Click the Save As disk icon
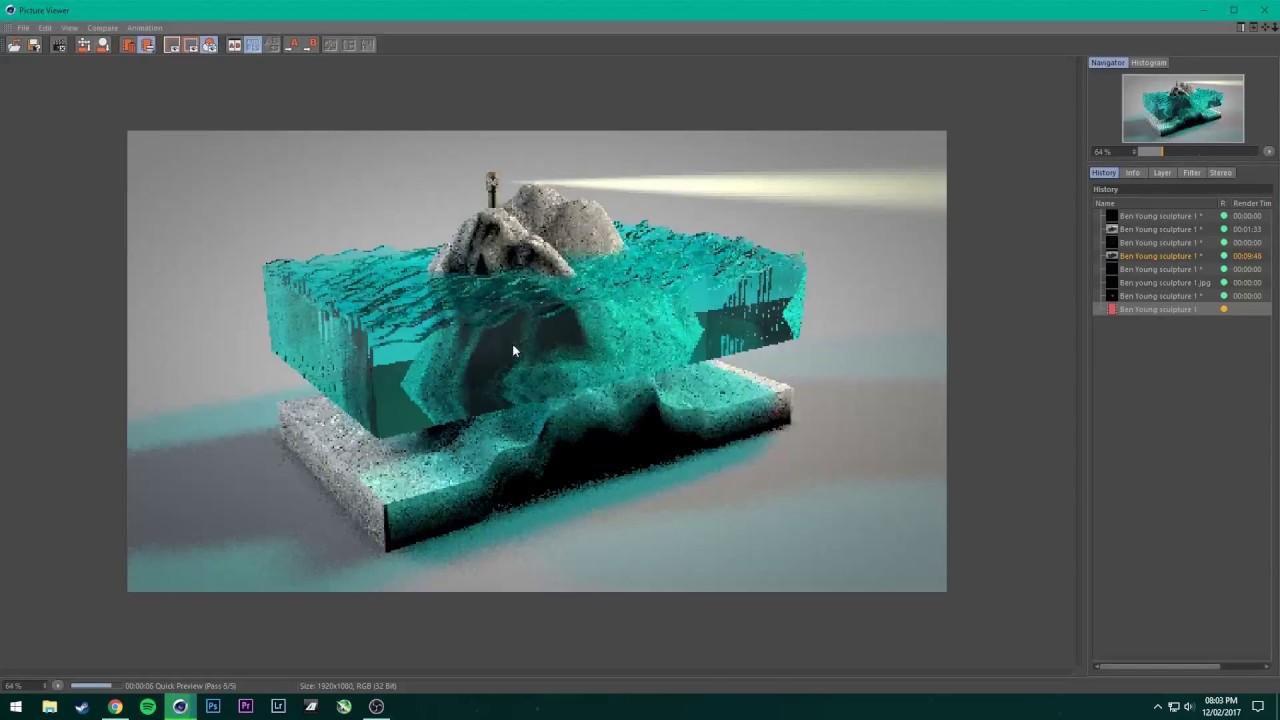 (x=34, y=45)
